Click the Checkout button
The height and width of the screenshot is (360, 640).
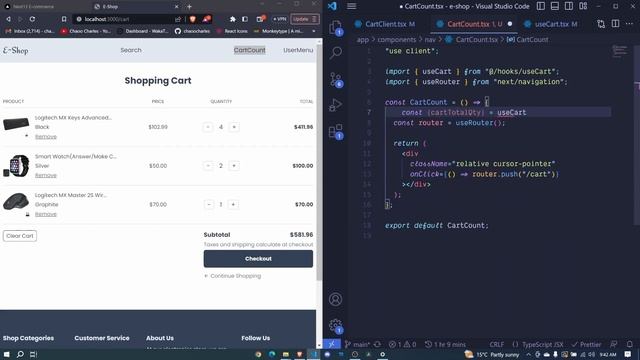coord(258,259)
